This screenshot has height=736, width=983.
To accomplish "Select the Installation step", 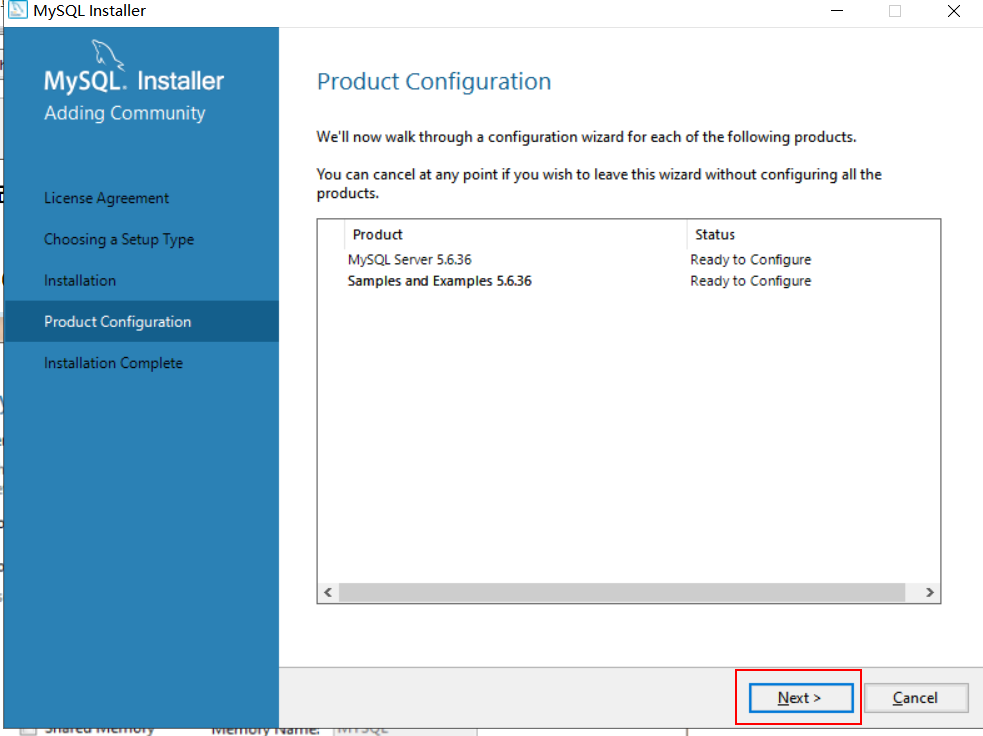I will pos(82,280).
